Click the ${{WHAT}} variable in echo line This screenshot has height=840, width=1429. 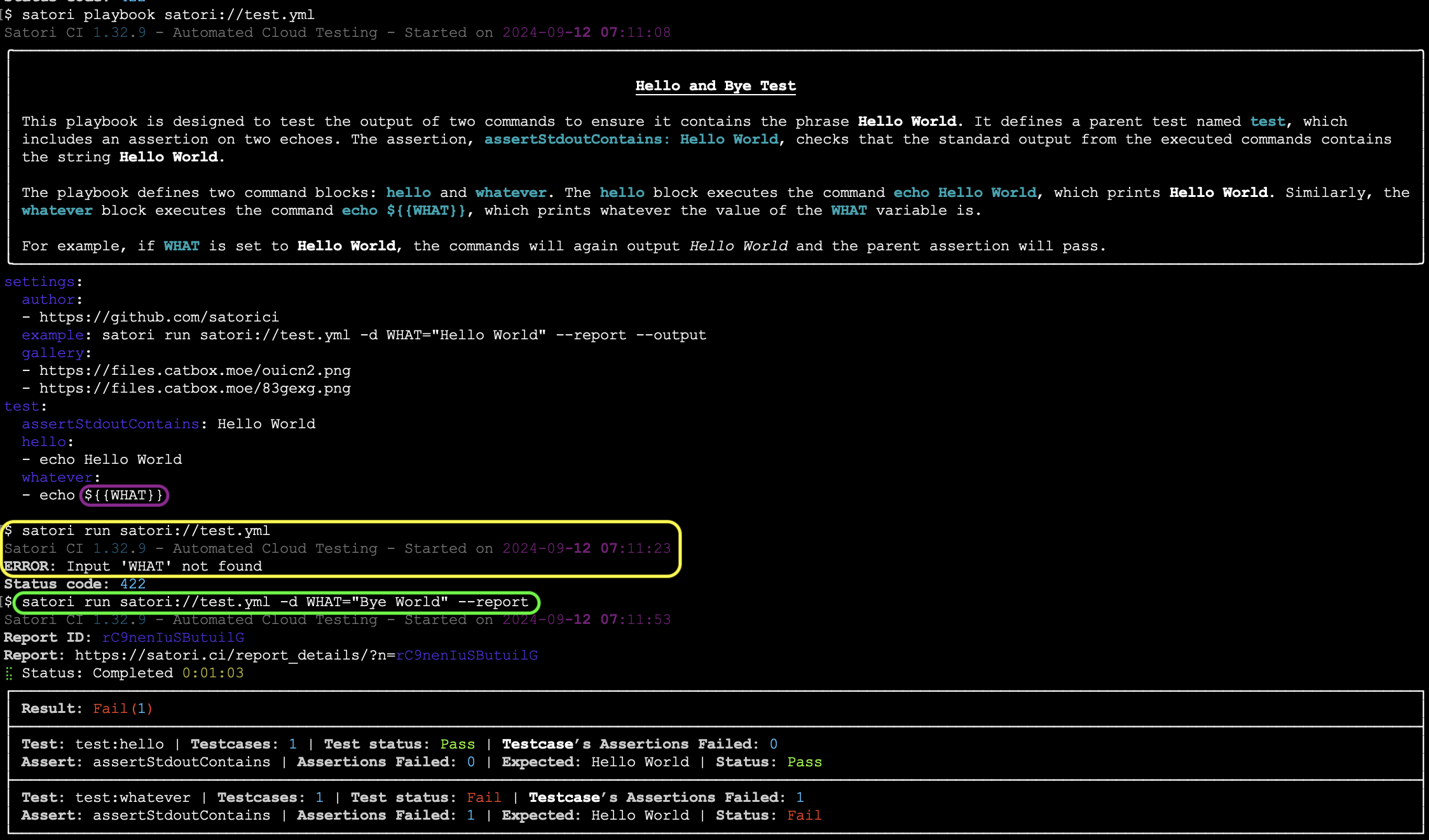124,495
